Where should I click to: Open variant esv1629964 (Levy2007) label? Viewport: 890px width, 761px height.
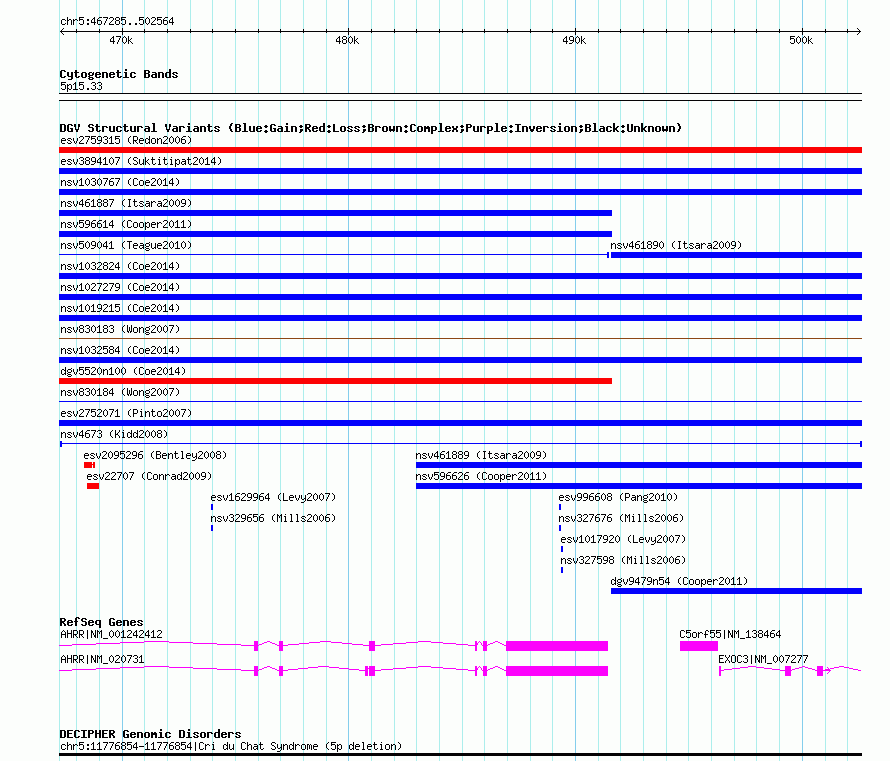[273, 497]
